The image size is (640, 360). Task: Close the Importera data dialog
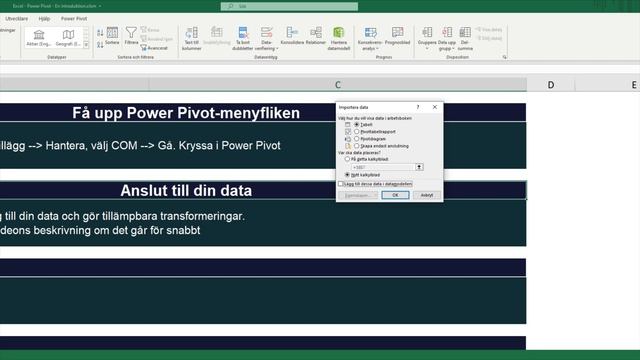click(435, 107)
